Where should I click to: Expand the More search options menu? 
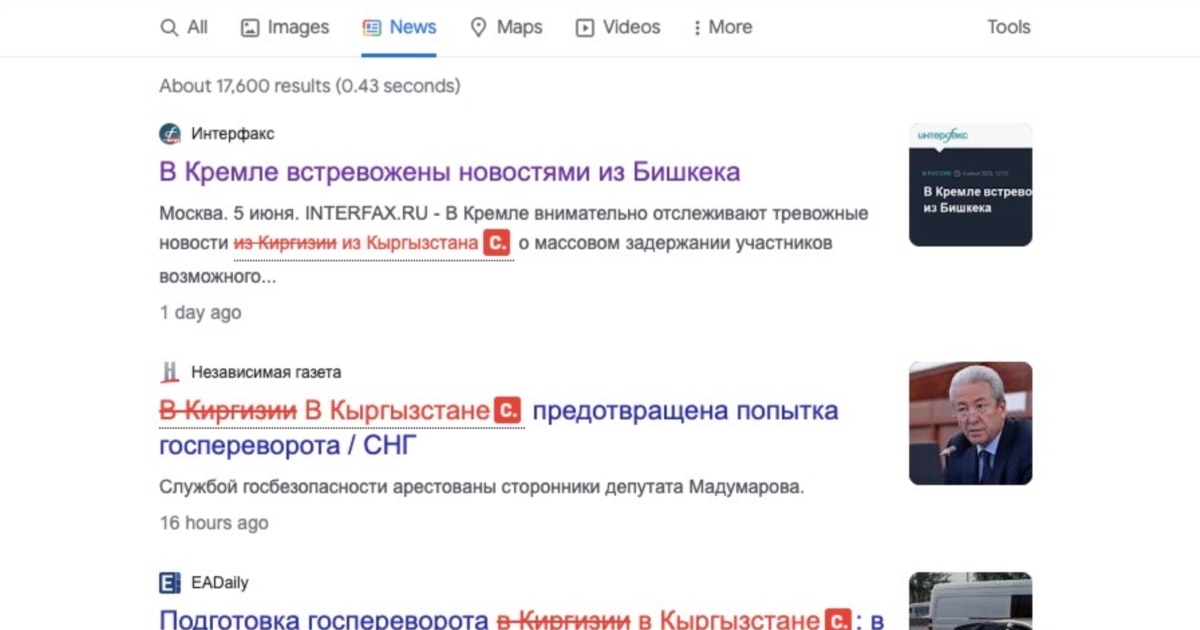tap(722, 27)
